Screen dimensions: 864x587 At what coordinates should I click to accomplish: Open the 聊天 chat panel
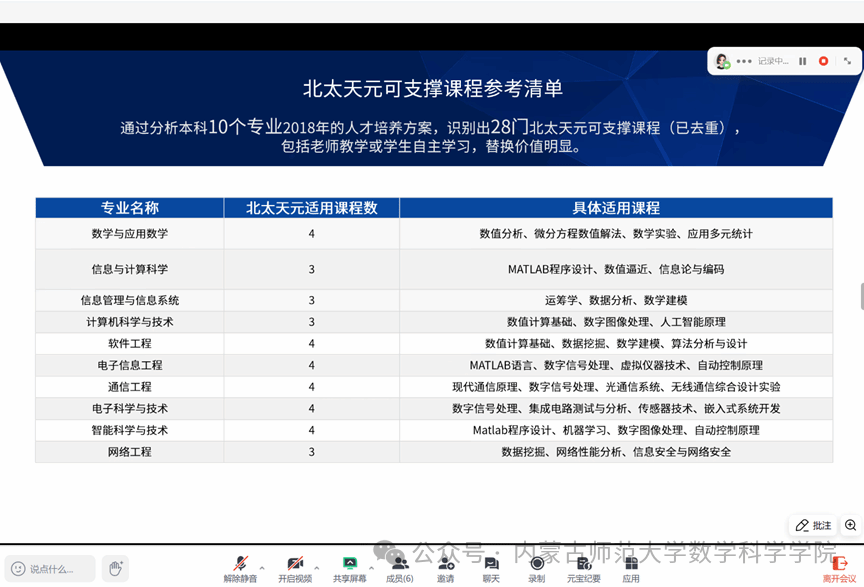(491, 565)
